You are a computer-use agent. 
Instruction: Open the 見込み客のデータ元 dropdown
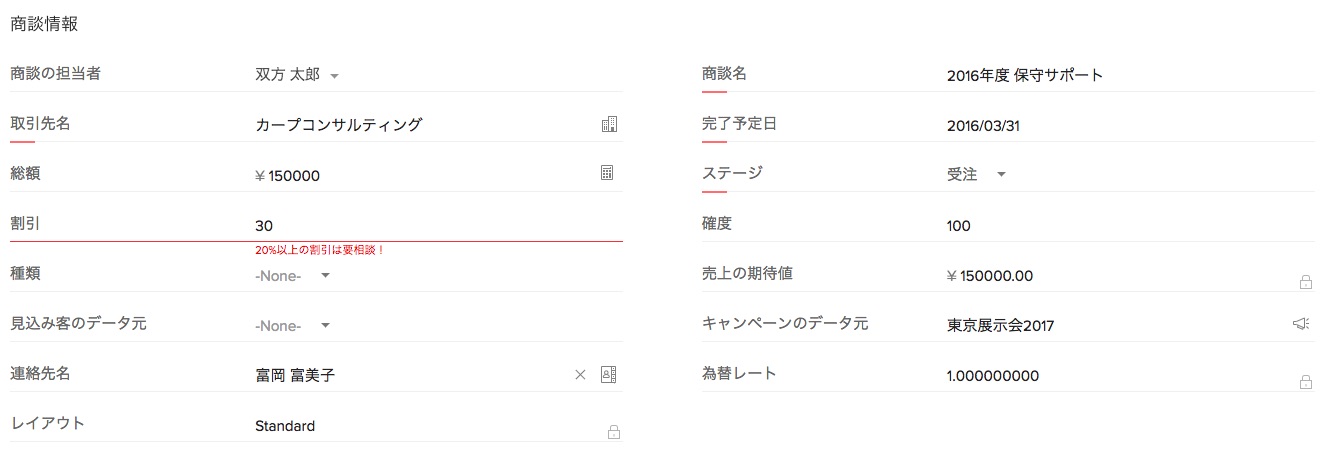325,325
